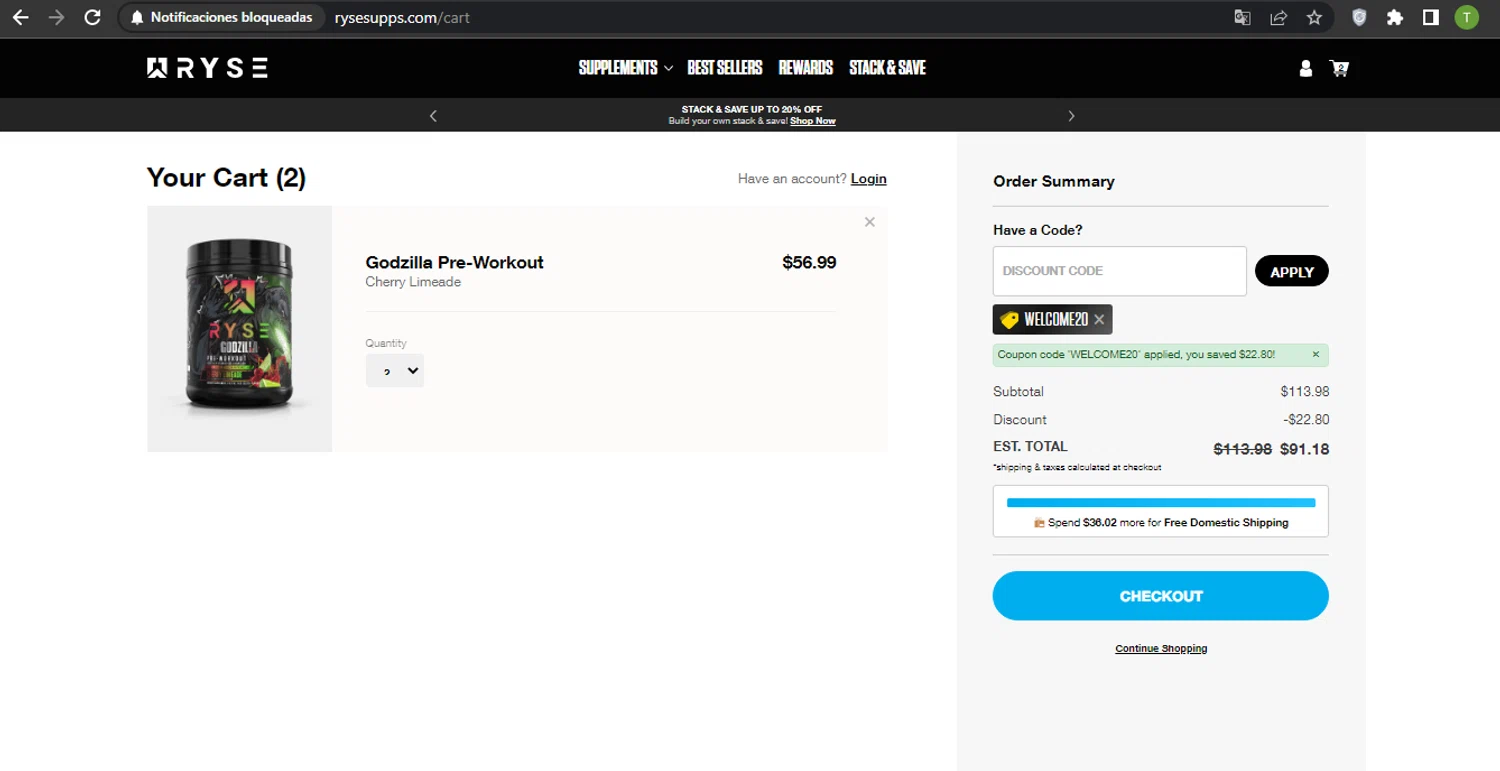Screen dimensions: 1500x771
Task: Click the Continue Shopping link
Action: point(1161,649)
